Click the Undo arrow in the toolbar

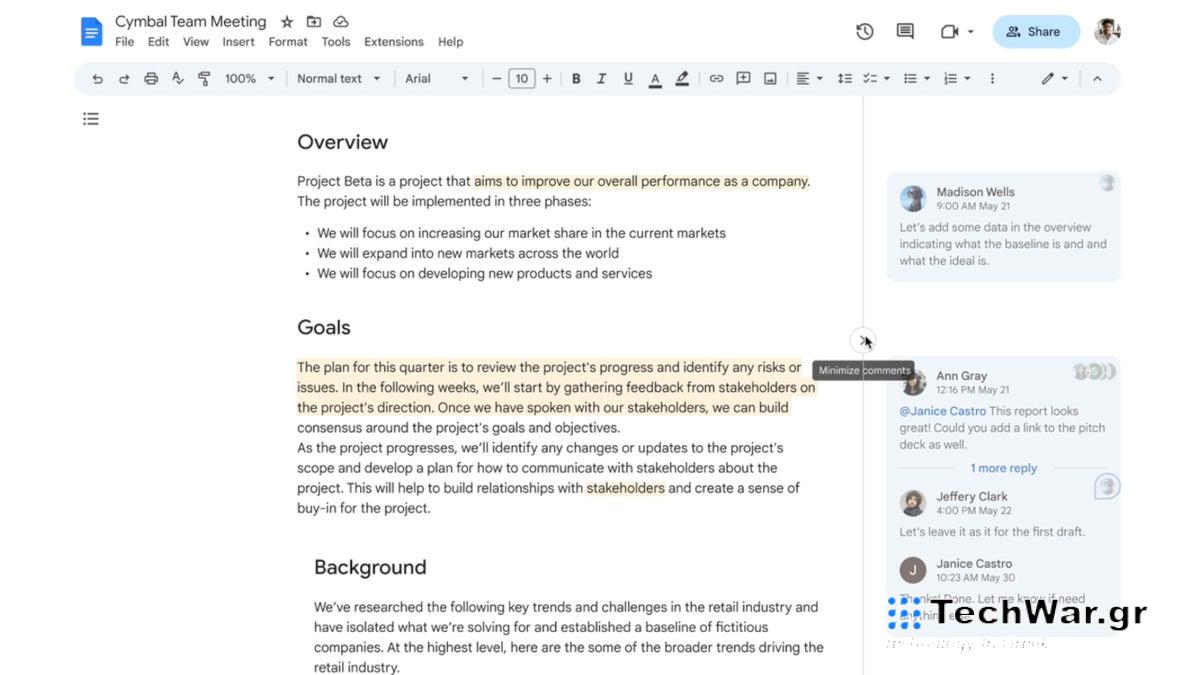click(97, 79)
